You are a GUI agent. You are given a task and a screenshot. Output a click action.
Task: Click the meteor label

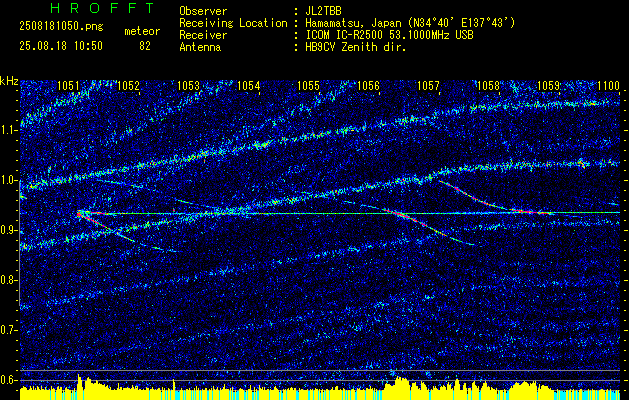point(142,31)
